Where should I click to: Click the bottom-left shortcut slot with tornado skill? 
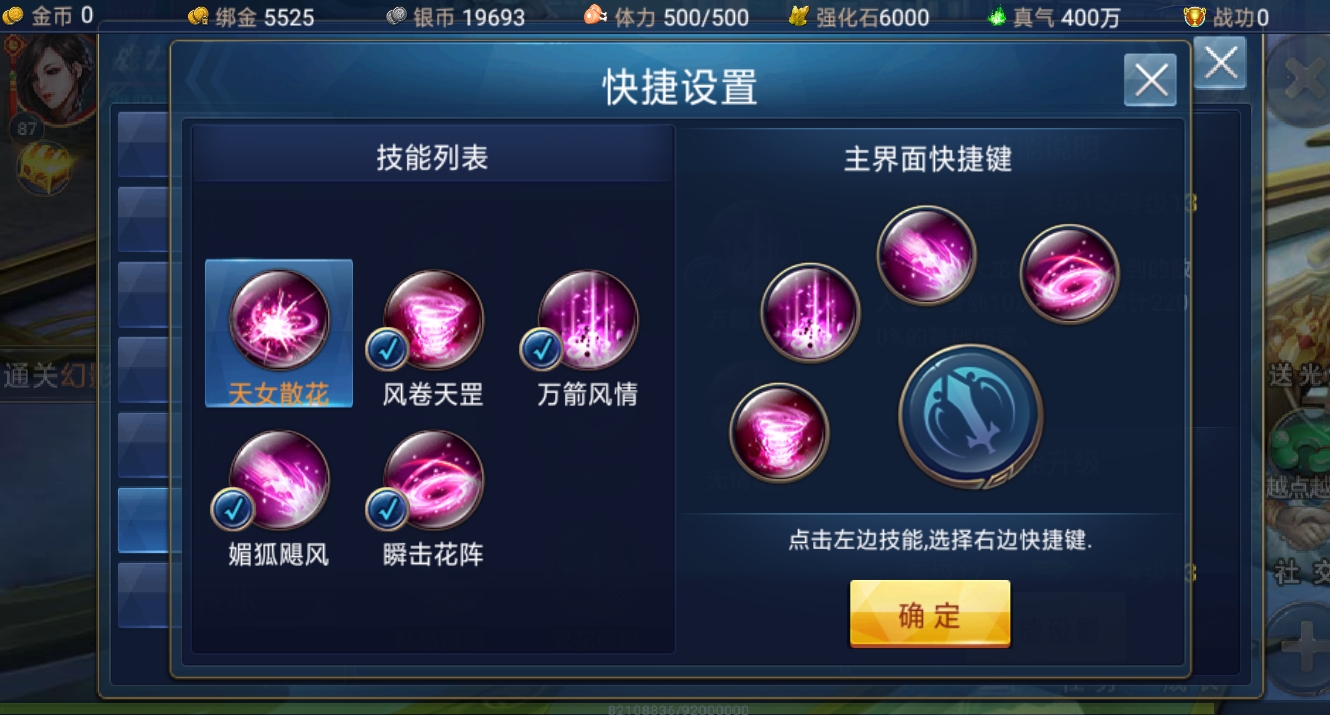tap(779, 432)
